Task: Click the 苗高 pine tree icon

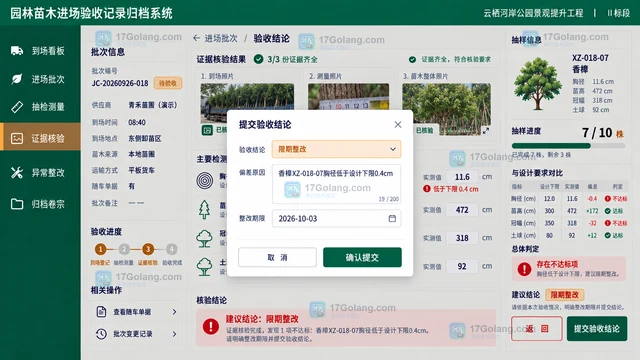Action: tap(204, 209)
